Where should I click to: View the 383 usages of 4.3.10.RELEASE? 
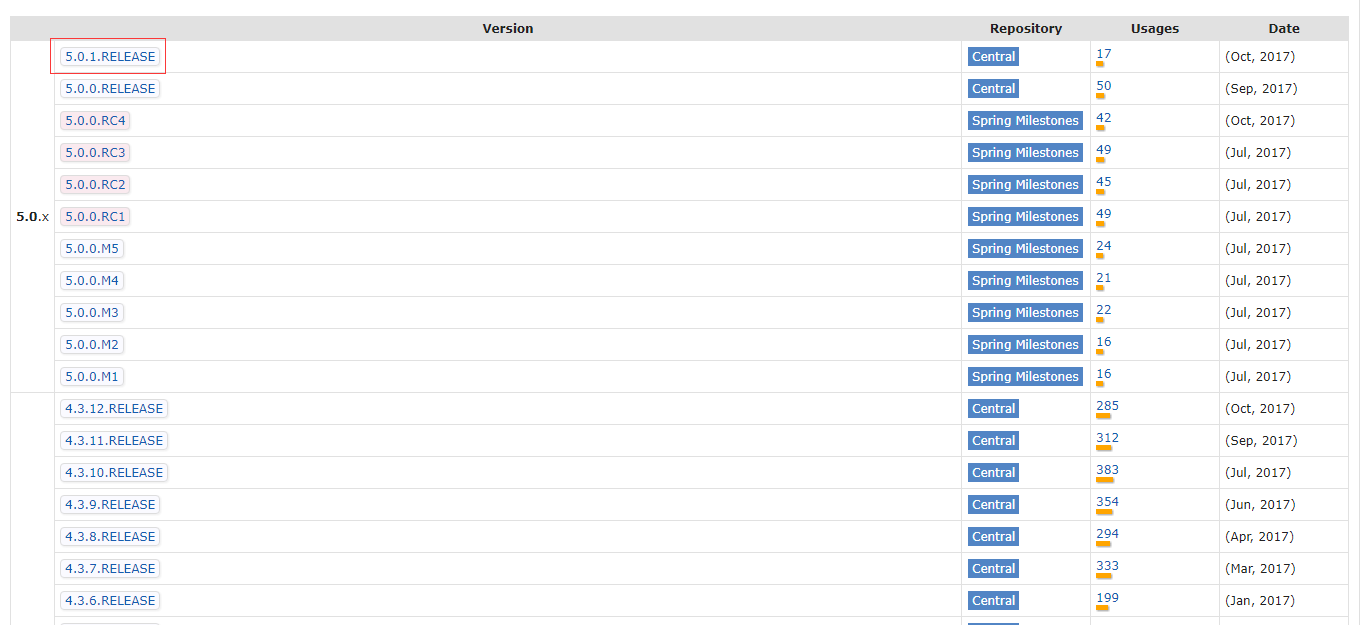pos(1107,470)
